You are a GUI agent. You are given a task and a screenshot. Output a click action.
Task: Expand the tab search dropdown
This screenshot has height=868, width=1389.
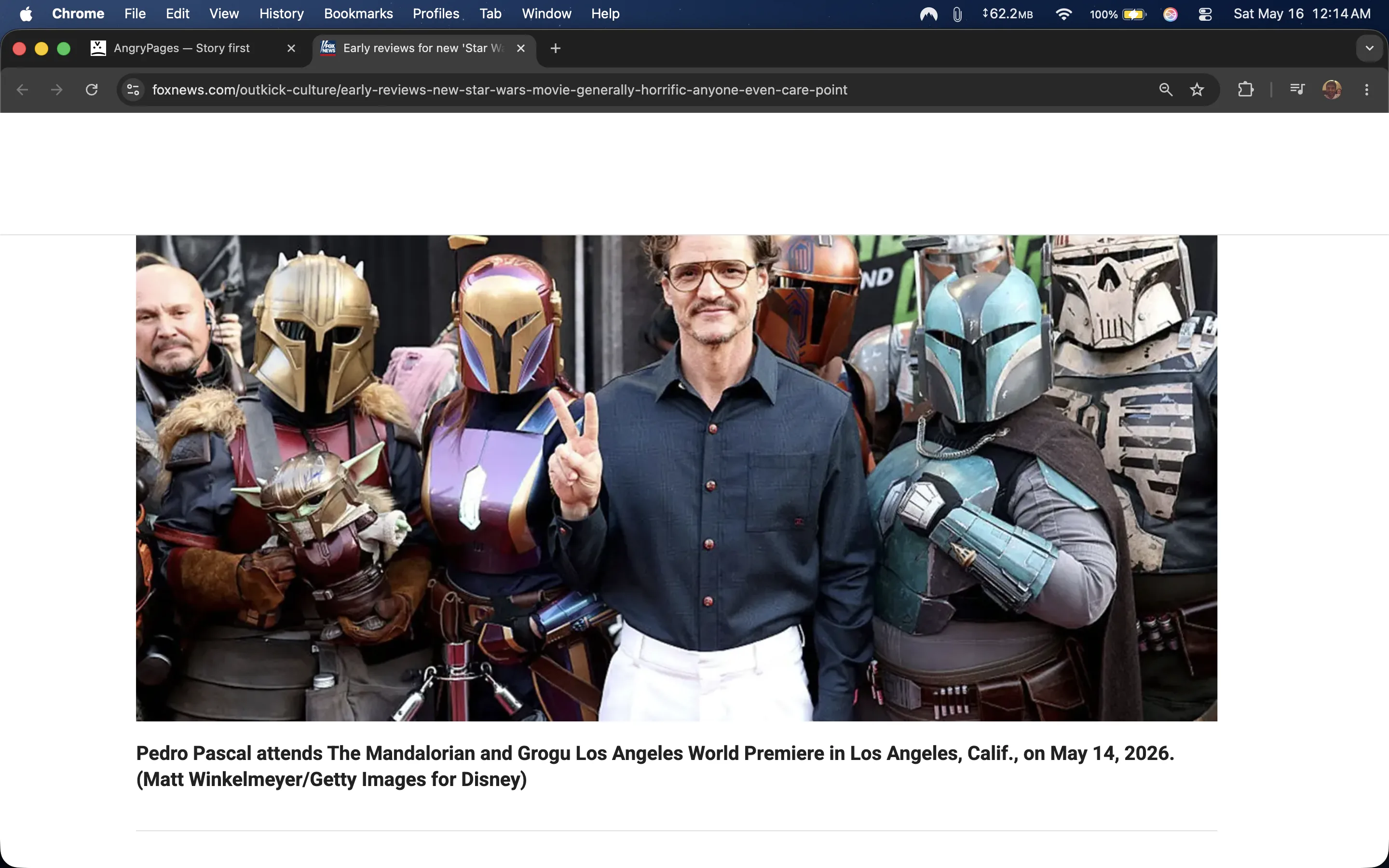click(x=1370, y=48)
